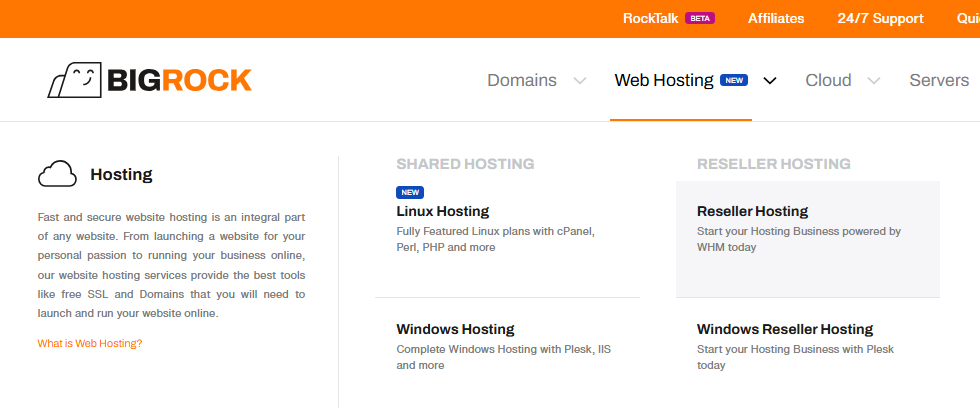
Task: Select Windows Hosting
Action: [455, 329]
